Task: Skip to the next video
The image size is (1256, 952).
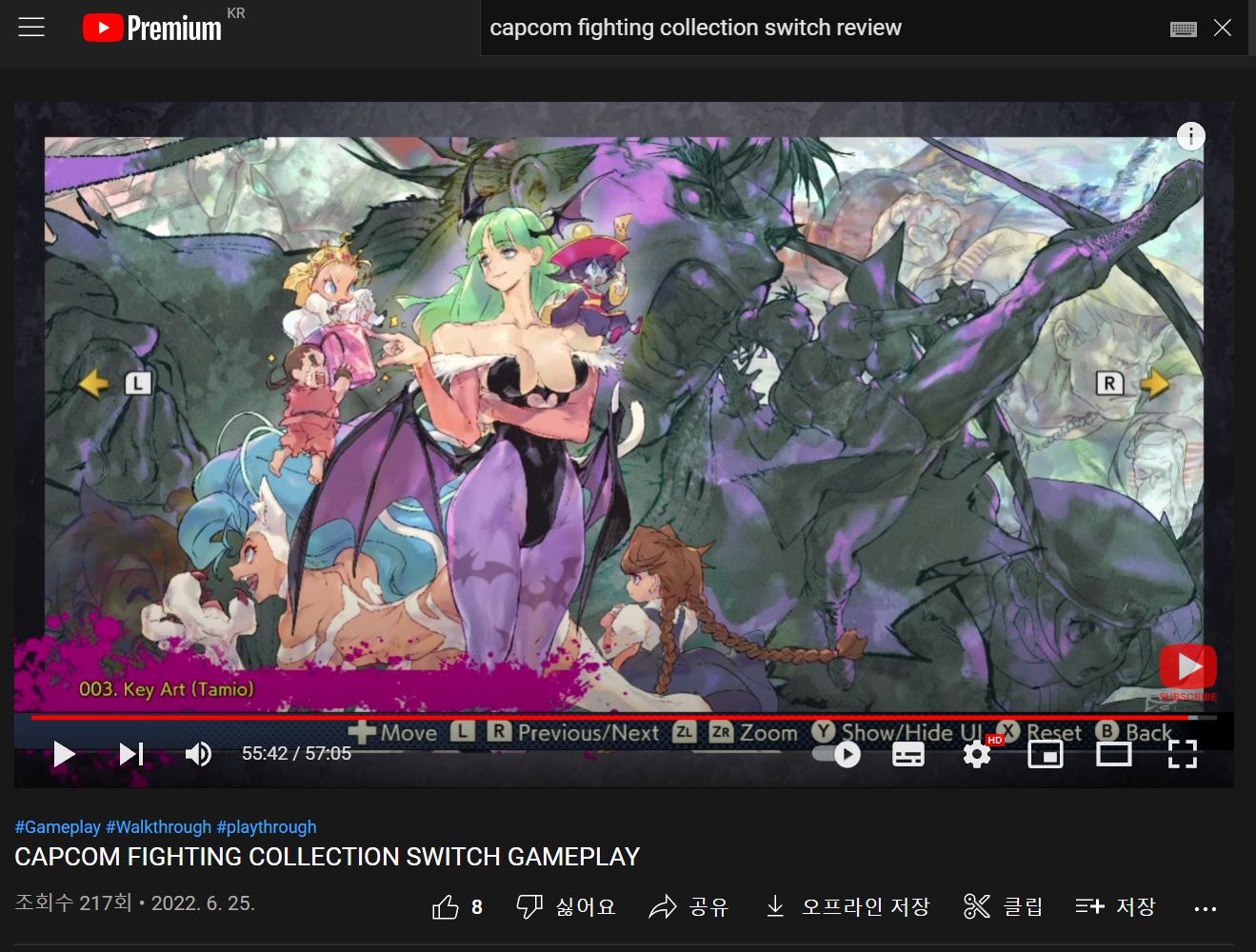Action: click(x=130, y=754)
